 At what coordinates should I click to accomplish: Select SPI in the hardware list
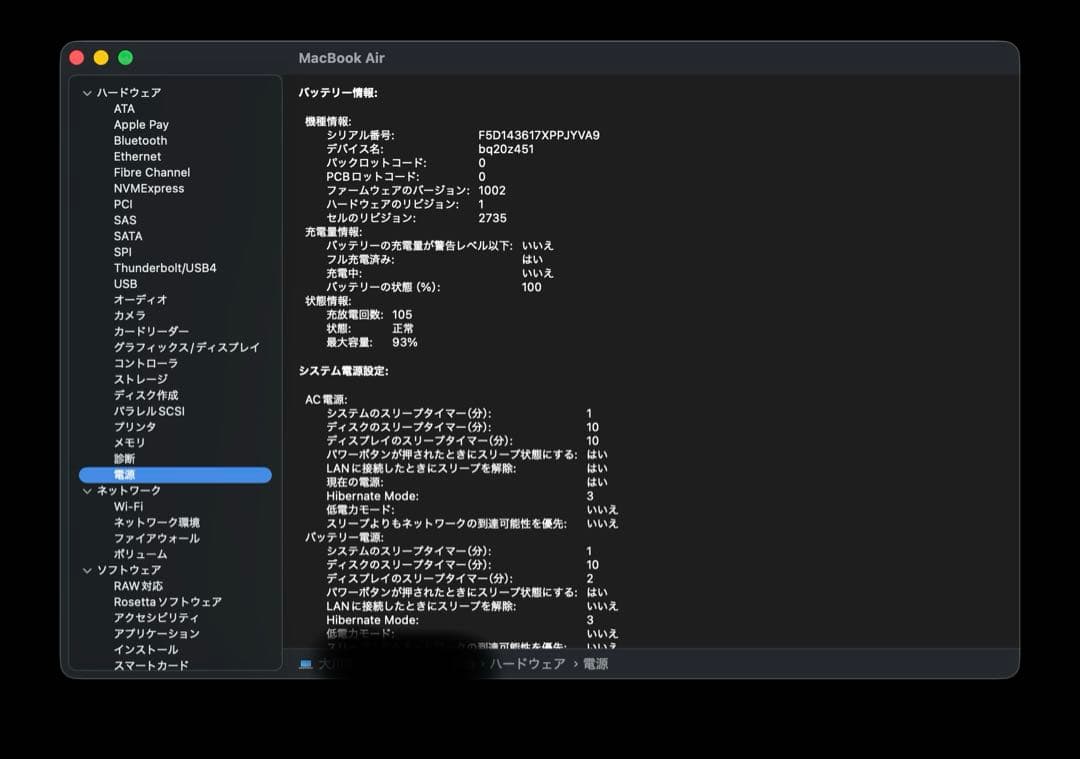[x=122, y=251]
